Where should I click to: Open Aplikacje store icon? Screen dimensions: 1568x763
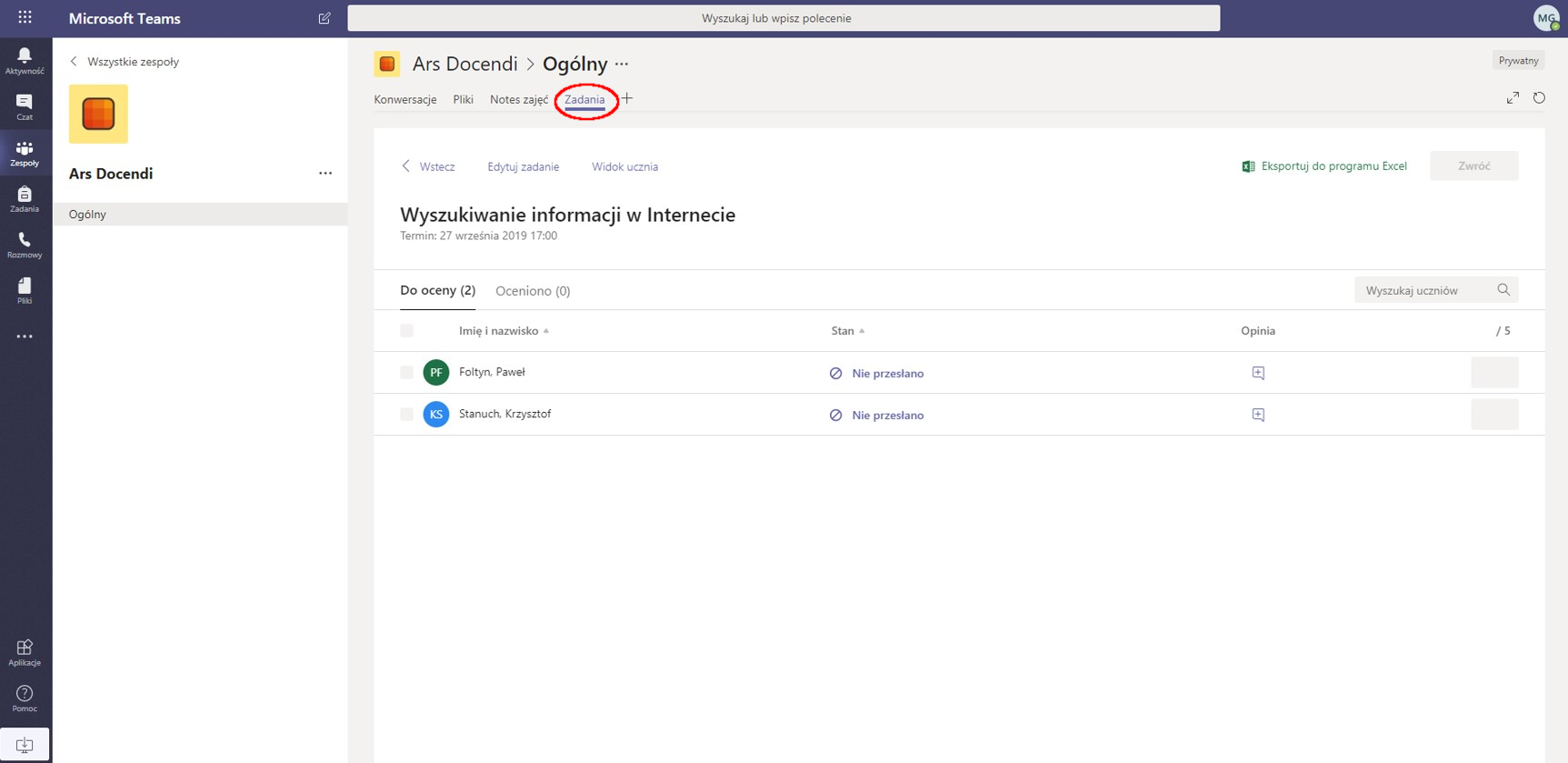coord(25,652)
